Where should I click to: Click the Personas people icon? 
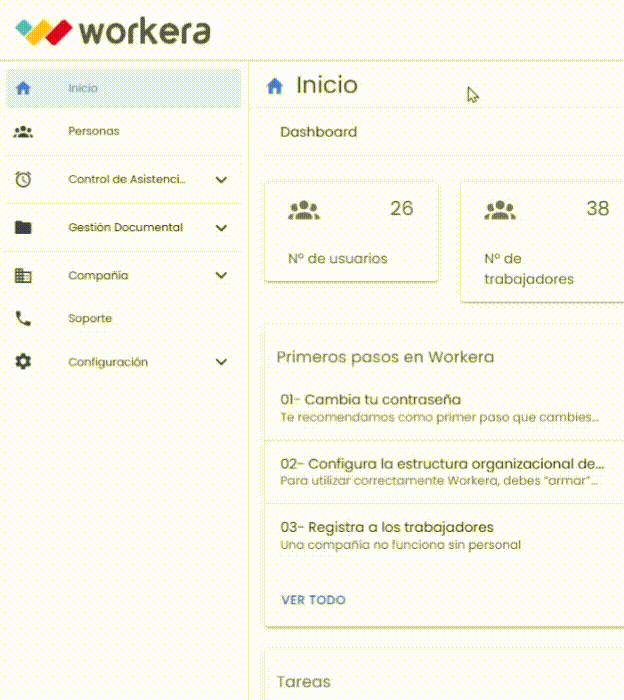pos(23,132)
